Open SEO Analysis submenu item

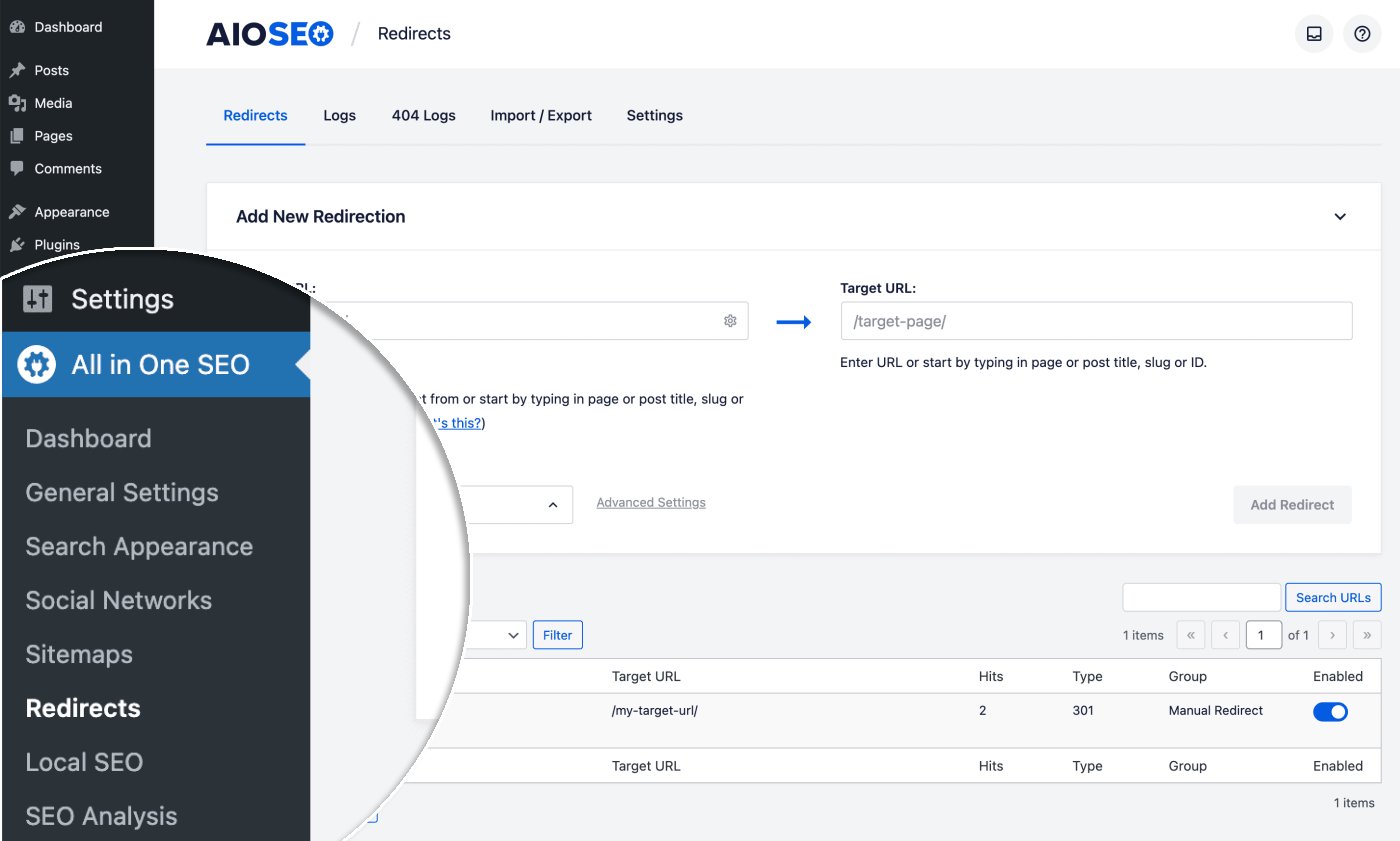click(x=101, y=817)
